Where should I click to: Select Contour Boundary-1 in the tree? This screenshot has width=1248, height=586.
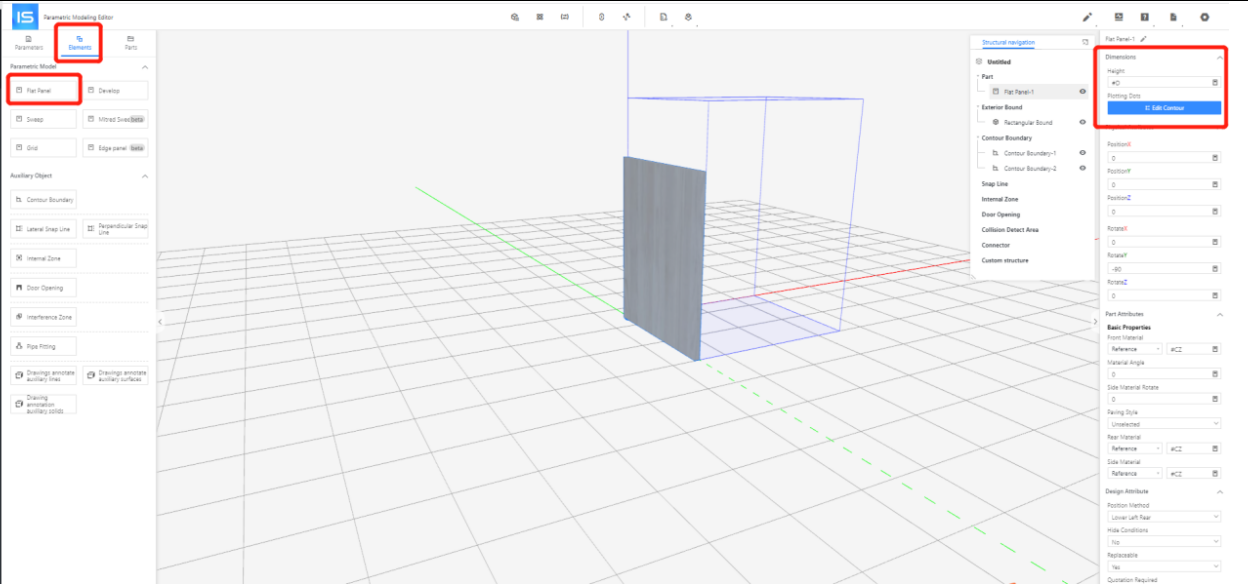1029,153
